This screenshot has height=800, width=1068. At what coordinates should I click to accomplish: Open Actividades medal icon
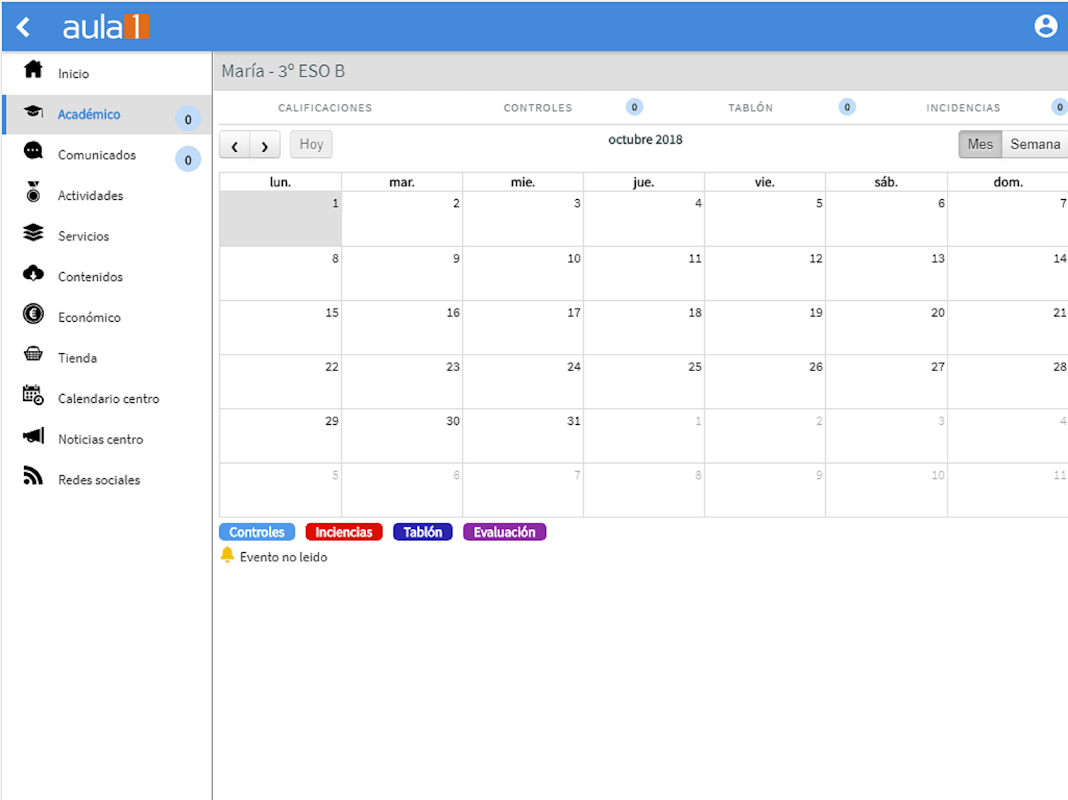pyautogui.click(x=33, y=192)
